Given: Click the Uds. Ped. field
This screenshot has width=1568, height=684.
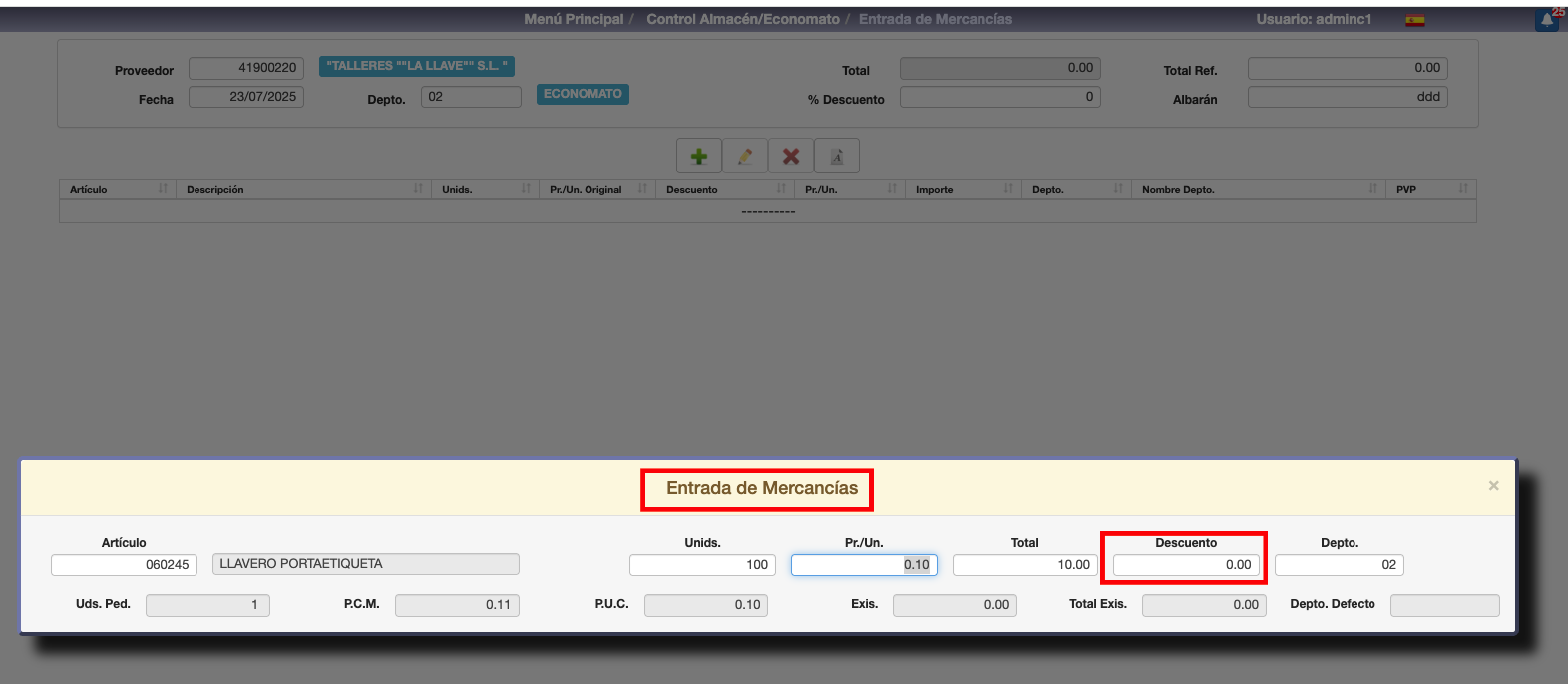Looking at the screenshot, I should (x=207, y=605).
